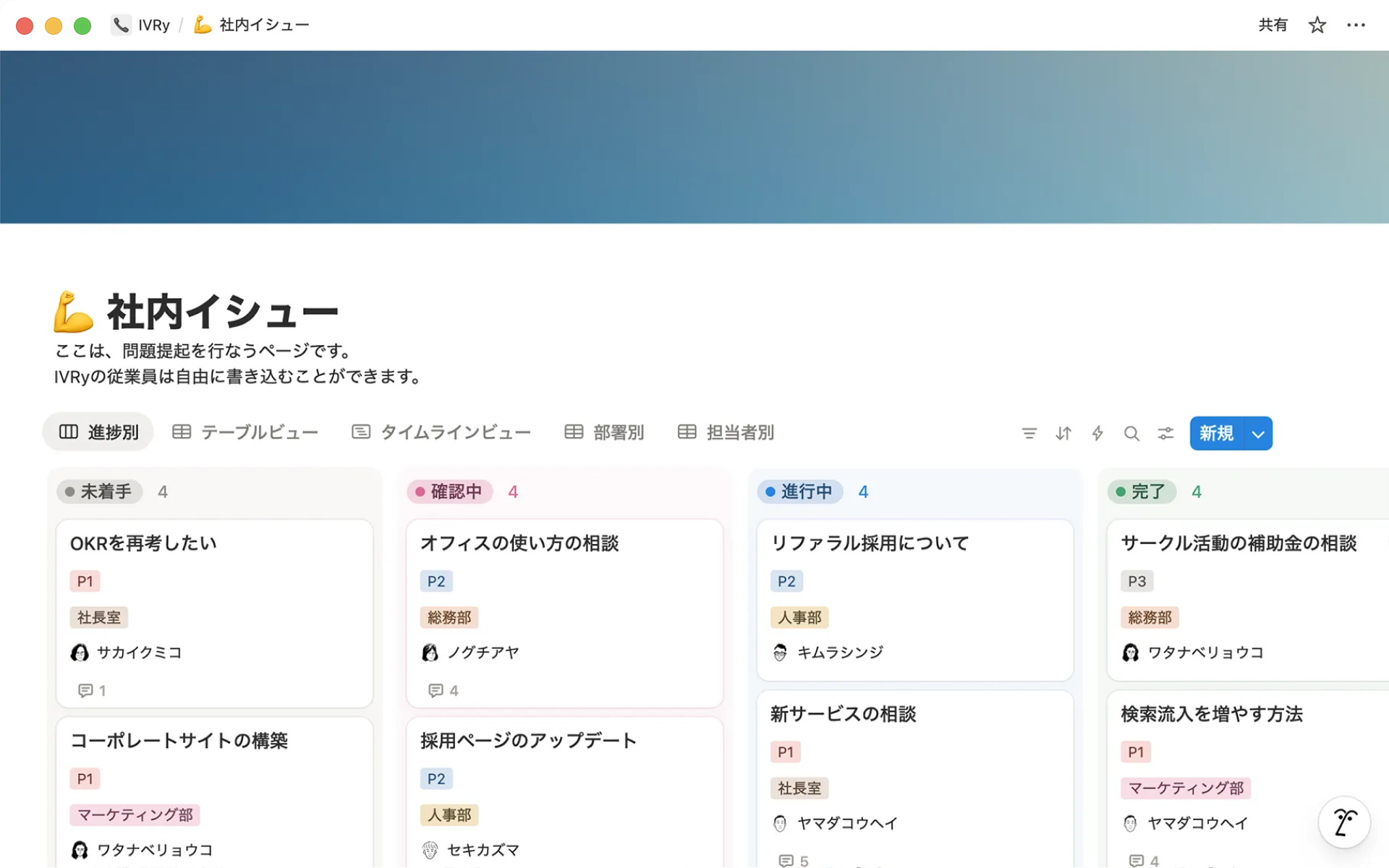Switch to the テーブルビュー view tab
The height and width of the screenshot is (868, 1389).
(245, 431)
